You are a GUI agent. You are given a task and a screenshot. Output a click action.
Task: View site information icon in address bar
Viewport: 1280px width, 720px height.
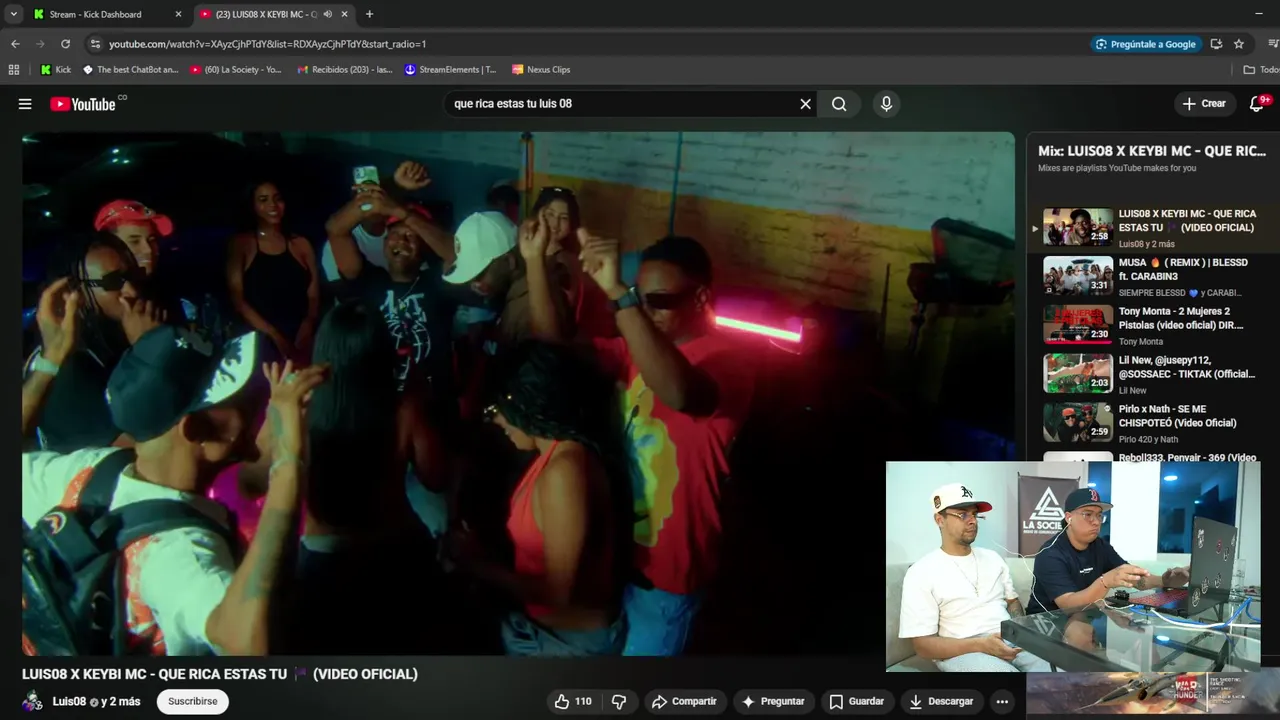(95, 44)
